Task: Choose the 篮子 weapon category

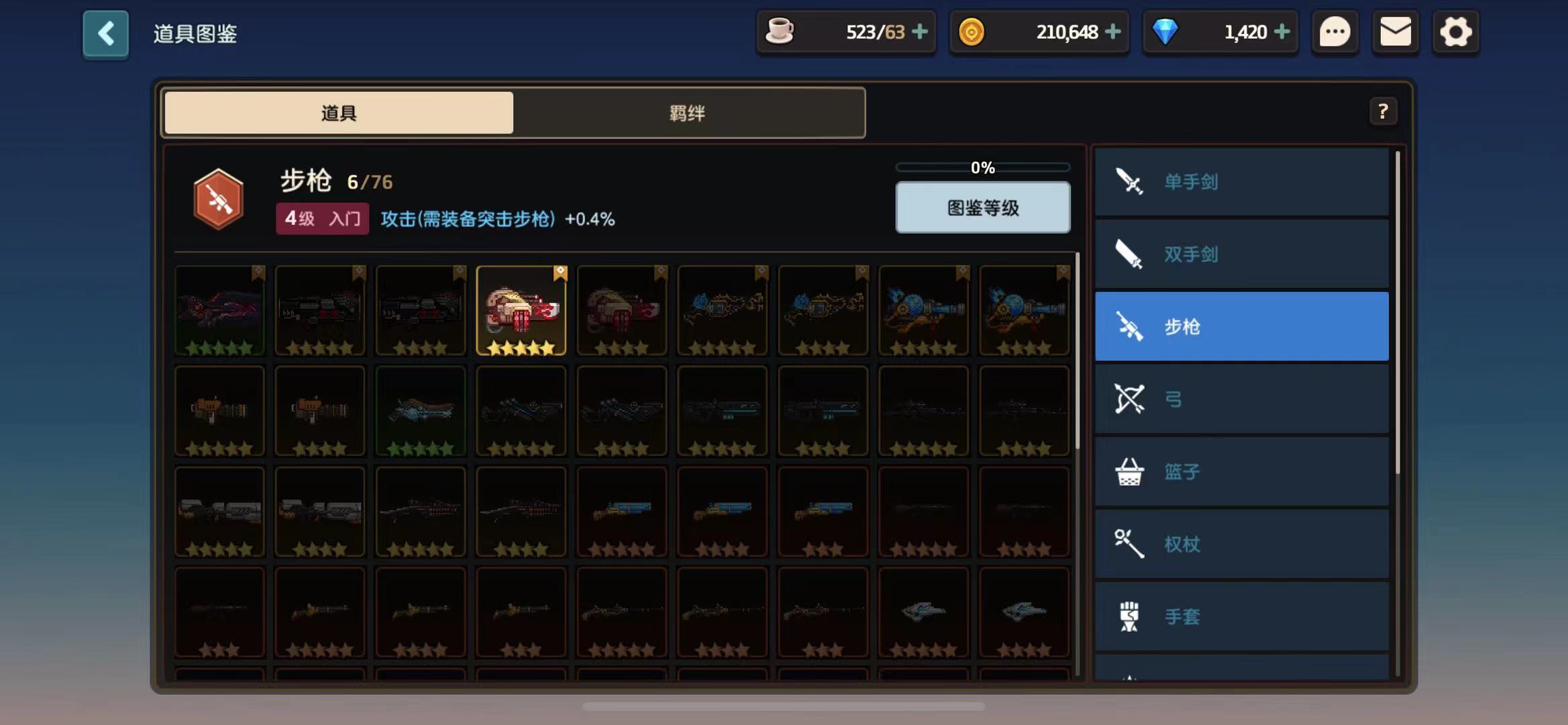Action: [x=1241, y=472]
